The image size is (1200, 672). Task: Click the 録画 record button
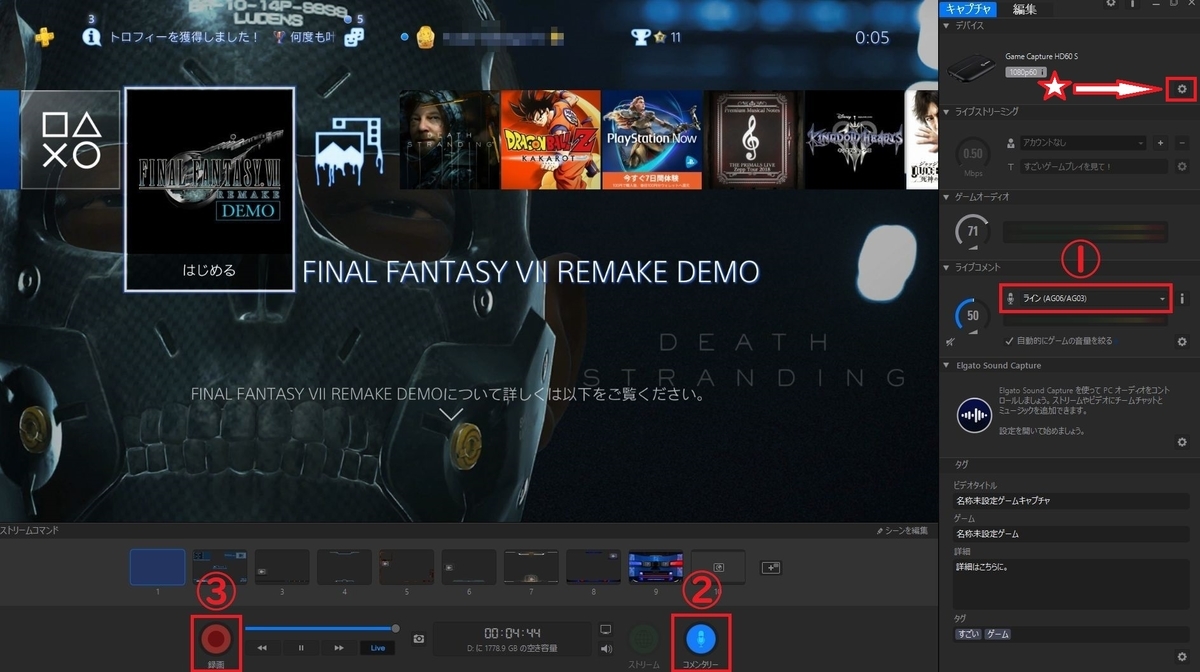click(x=217, y=638)
